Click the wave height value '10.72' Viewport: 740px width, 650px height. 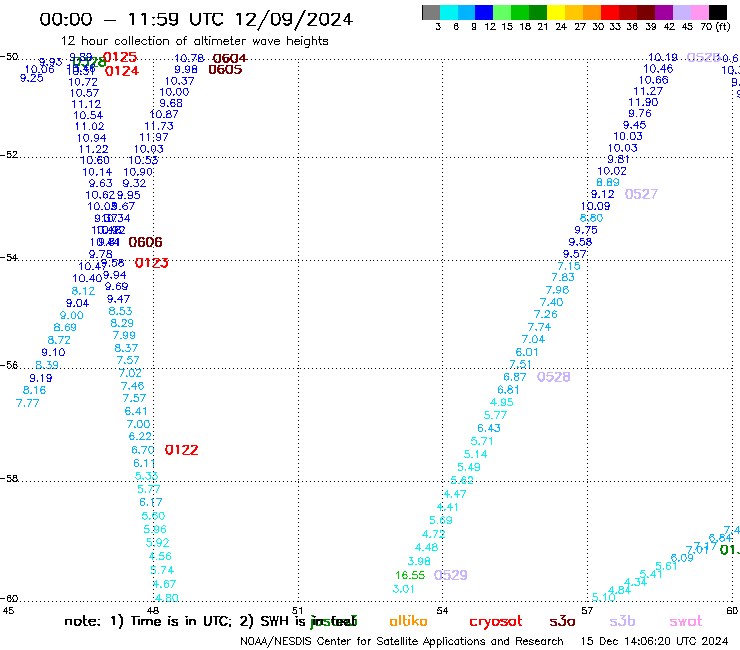83,82
